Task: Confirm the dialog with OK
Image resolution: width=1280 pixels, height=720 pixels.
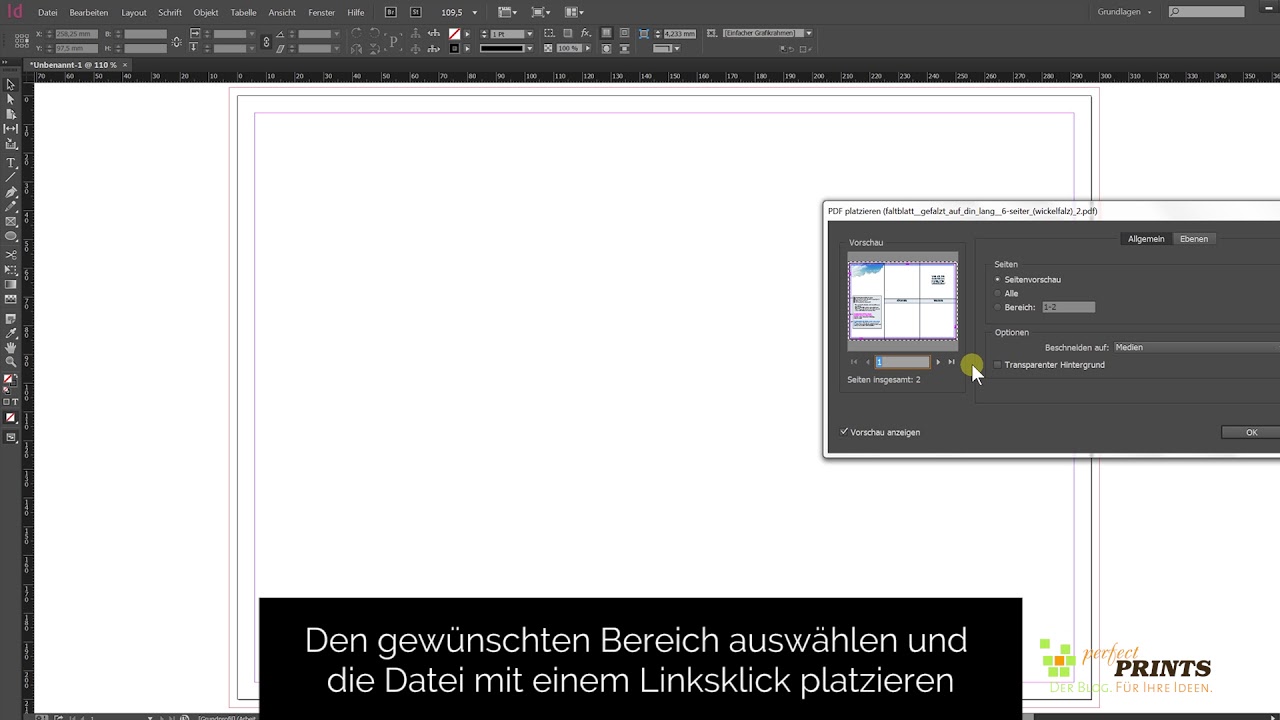Action: tap(1251, 432)
